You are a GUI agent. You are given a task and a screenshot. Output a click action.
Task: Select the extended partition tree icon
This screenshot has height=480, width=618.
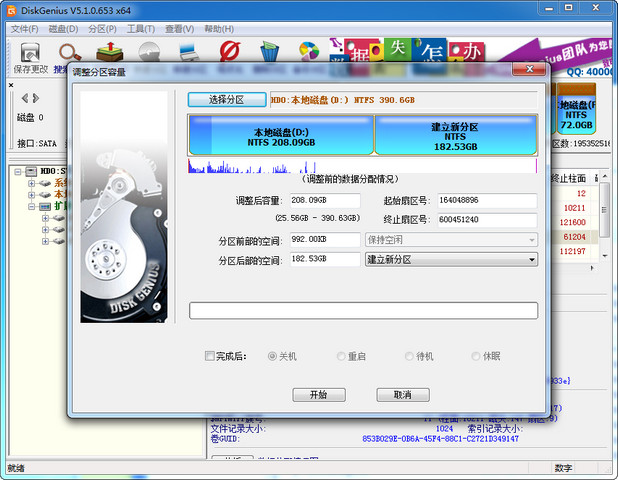pos(45,207)
